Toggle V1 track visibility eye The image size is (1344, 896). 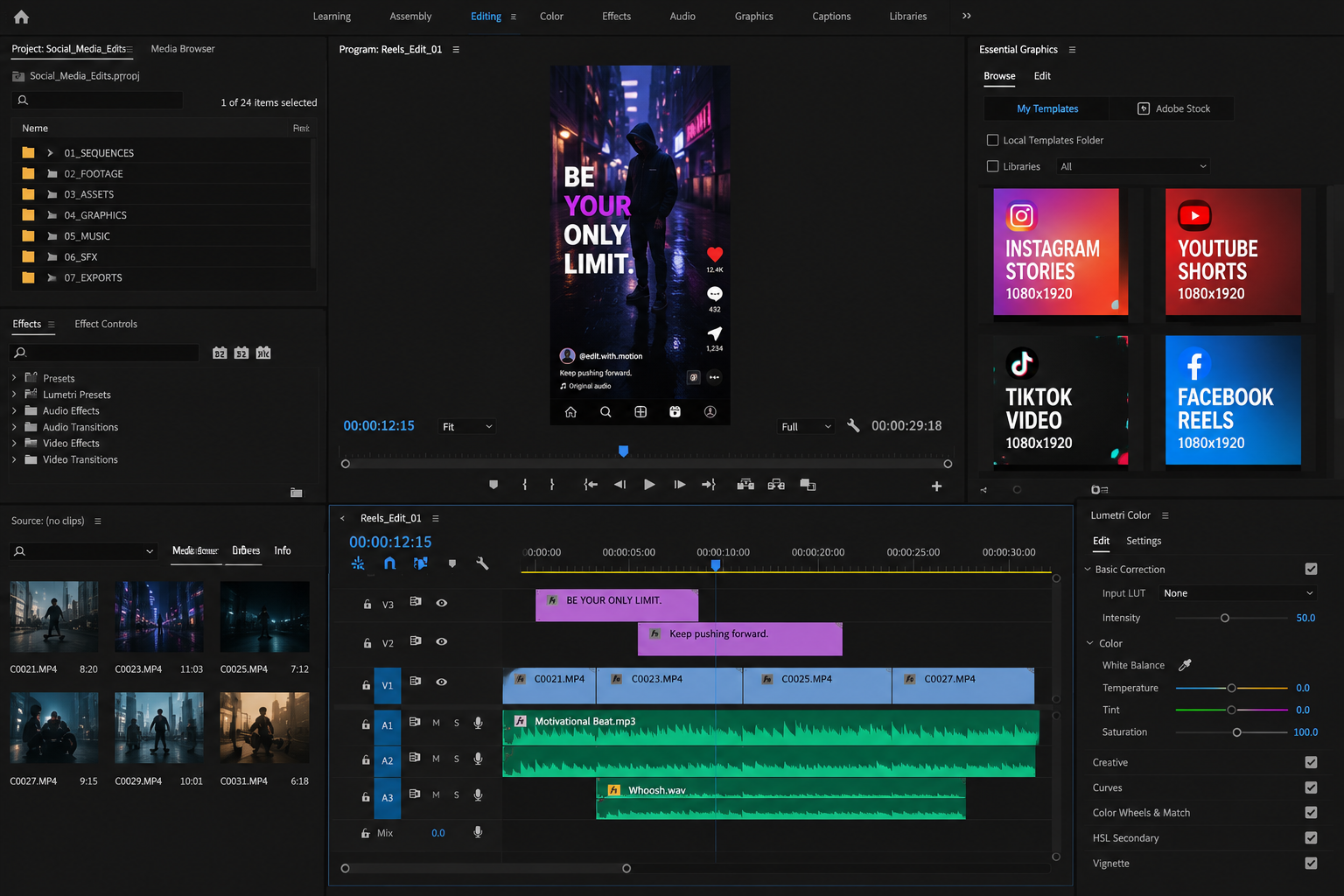tap(442, 682)
